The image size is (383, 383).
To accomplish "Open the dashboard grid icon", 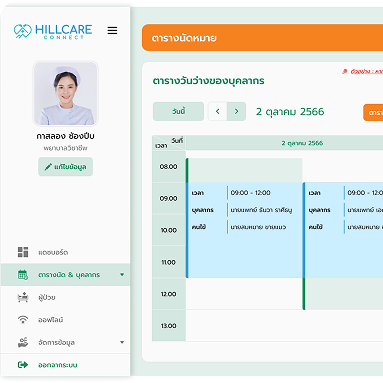I will 23,252.
